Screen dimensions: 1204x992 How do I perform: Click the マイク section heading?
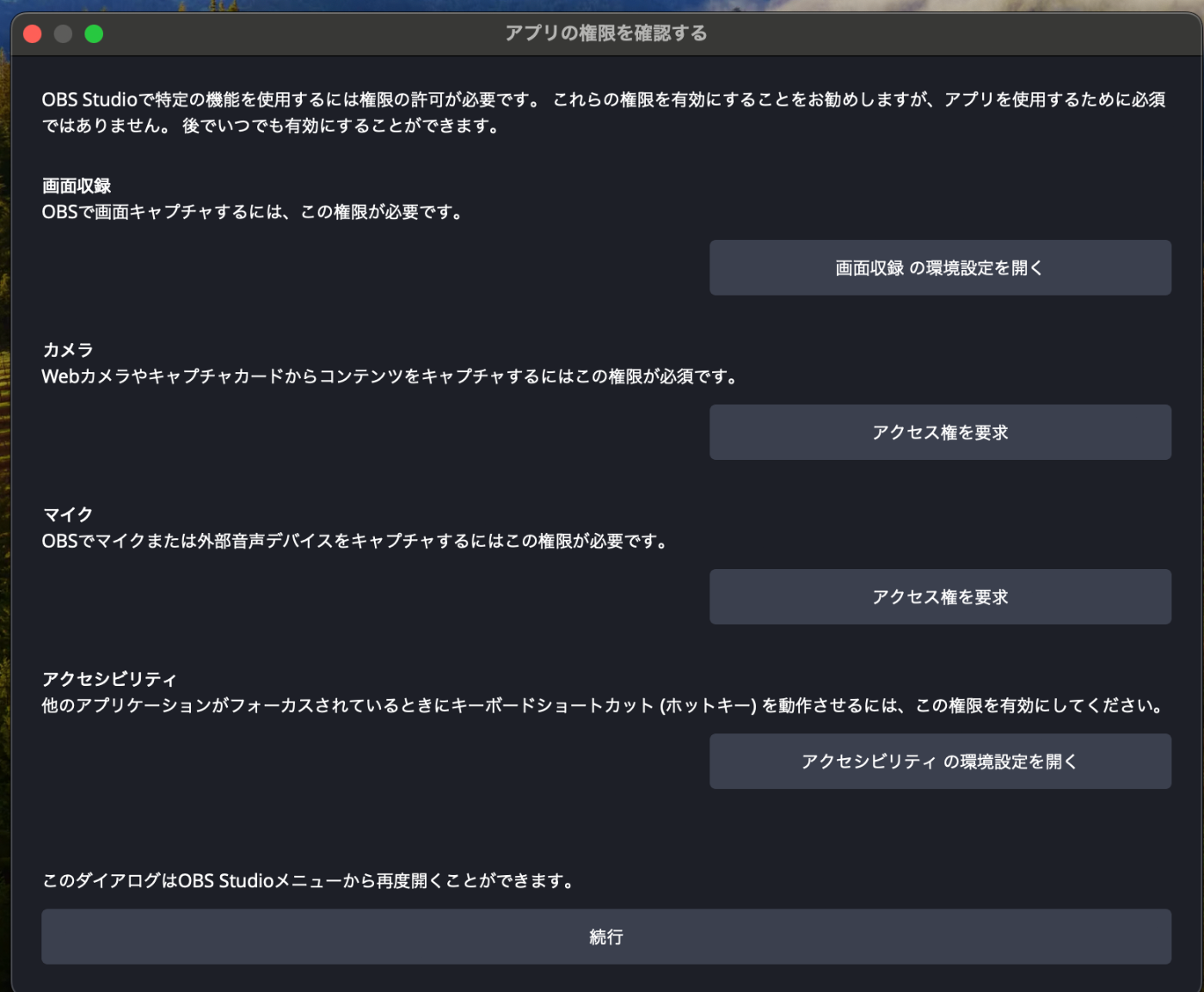tap(68, 514)
